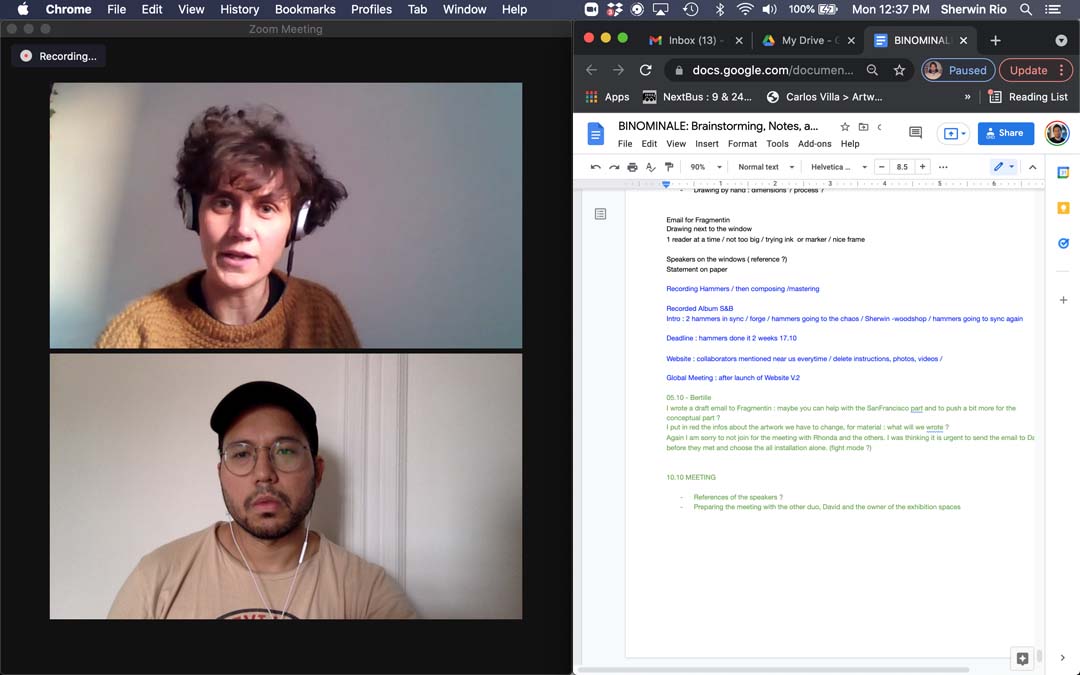
Task: Open the present-to-meeting dropdown button
Action: tap(954, 134)
